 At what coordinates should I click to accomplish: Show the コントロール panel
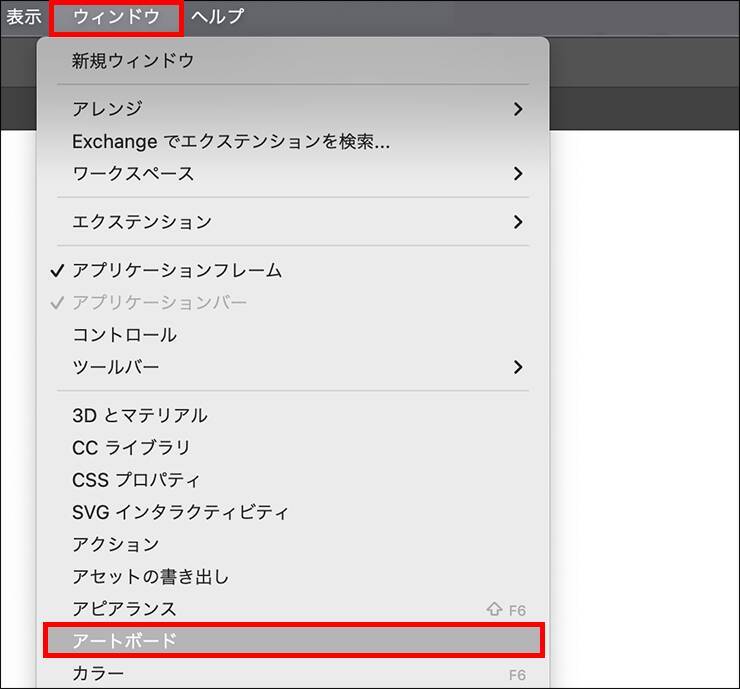(124, 334)
